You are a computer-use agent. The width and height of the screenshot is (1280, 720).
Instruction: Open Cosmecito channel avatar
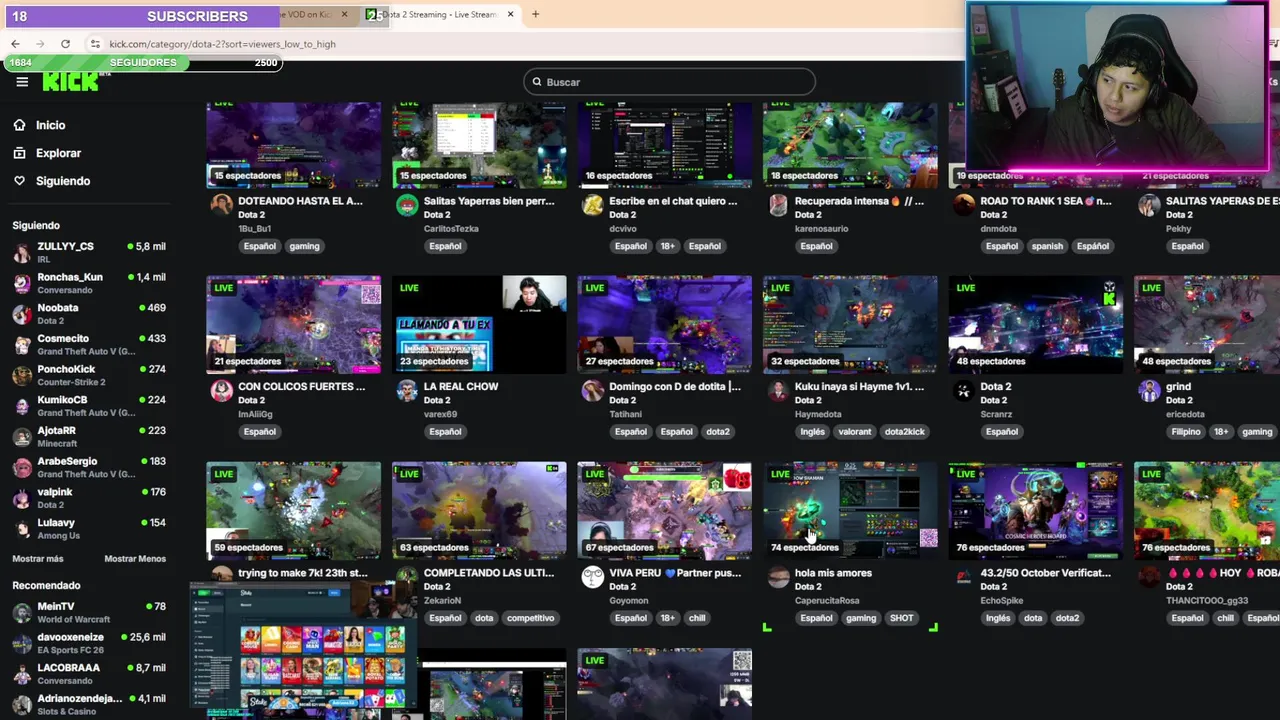click(22, 345)
